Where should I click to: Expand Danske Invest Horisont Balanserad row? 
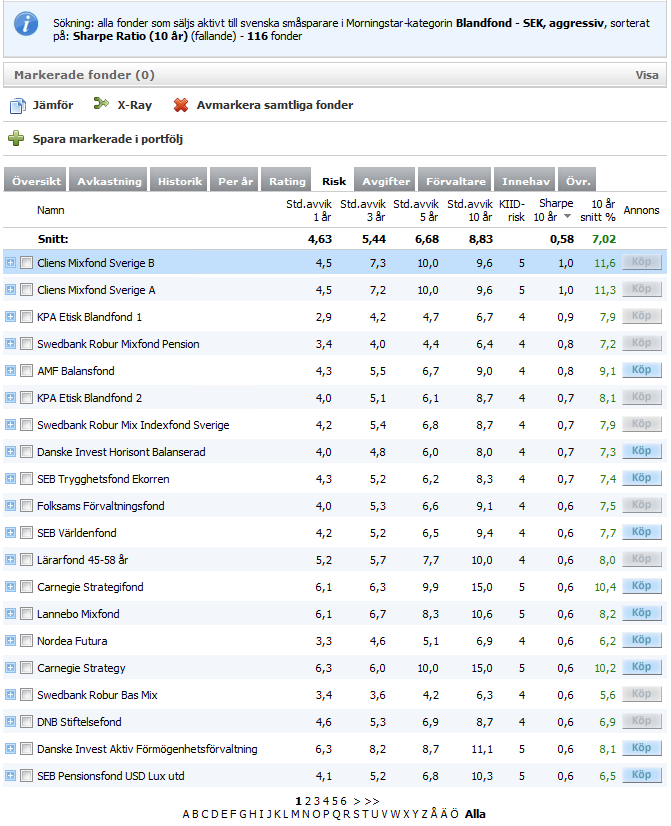tap(10, 451)
